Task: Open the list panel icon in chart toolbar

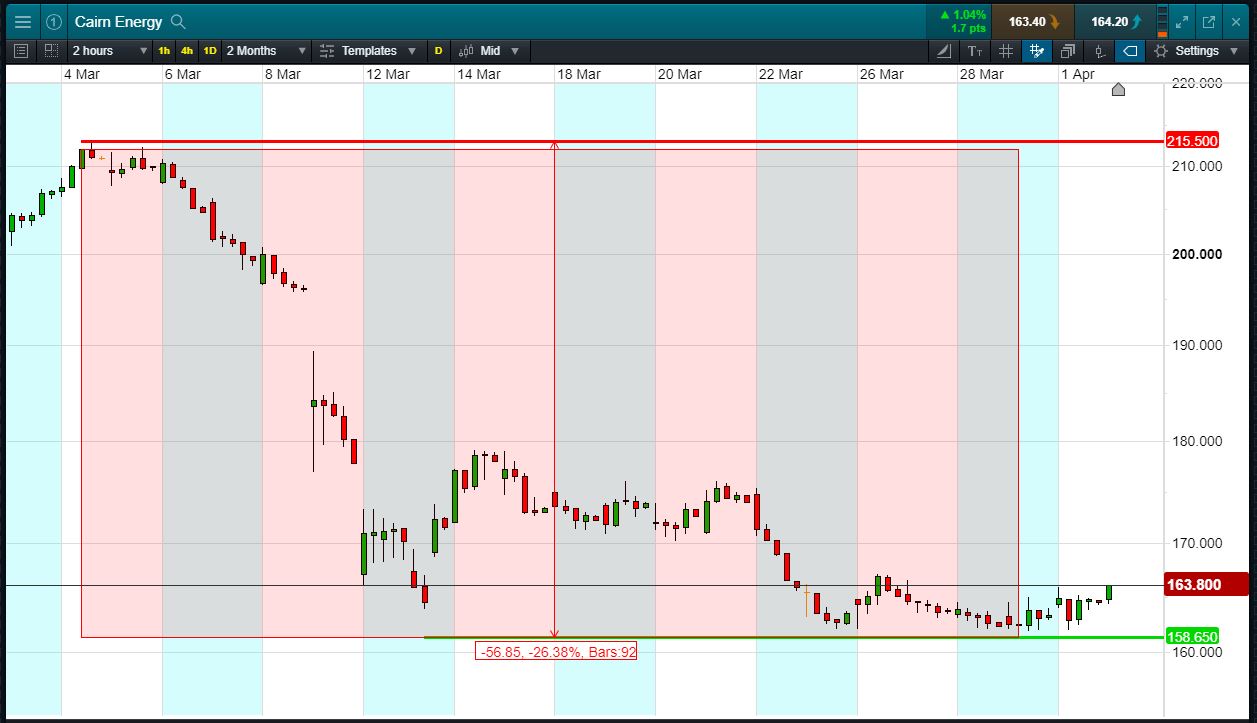Action: pos(22,50)
